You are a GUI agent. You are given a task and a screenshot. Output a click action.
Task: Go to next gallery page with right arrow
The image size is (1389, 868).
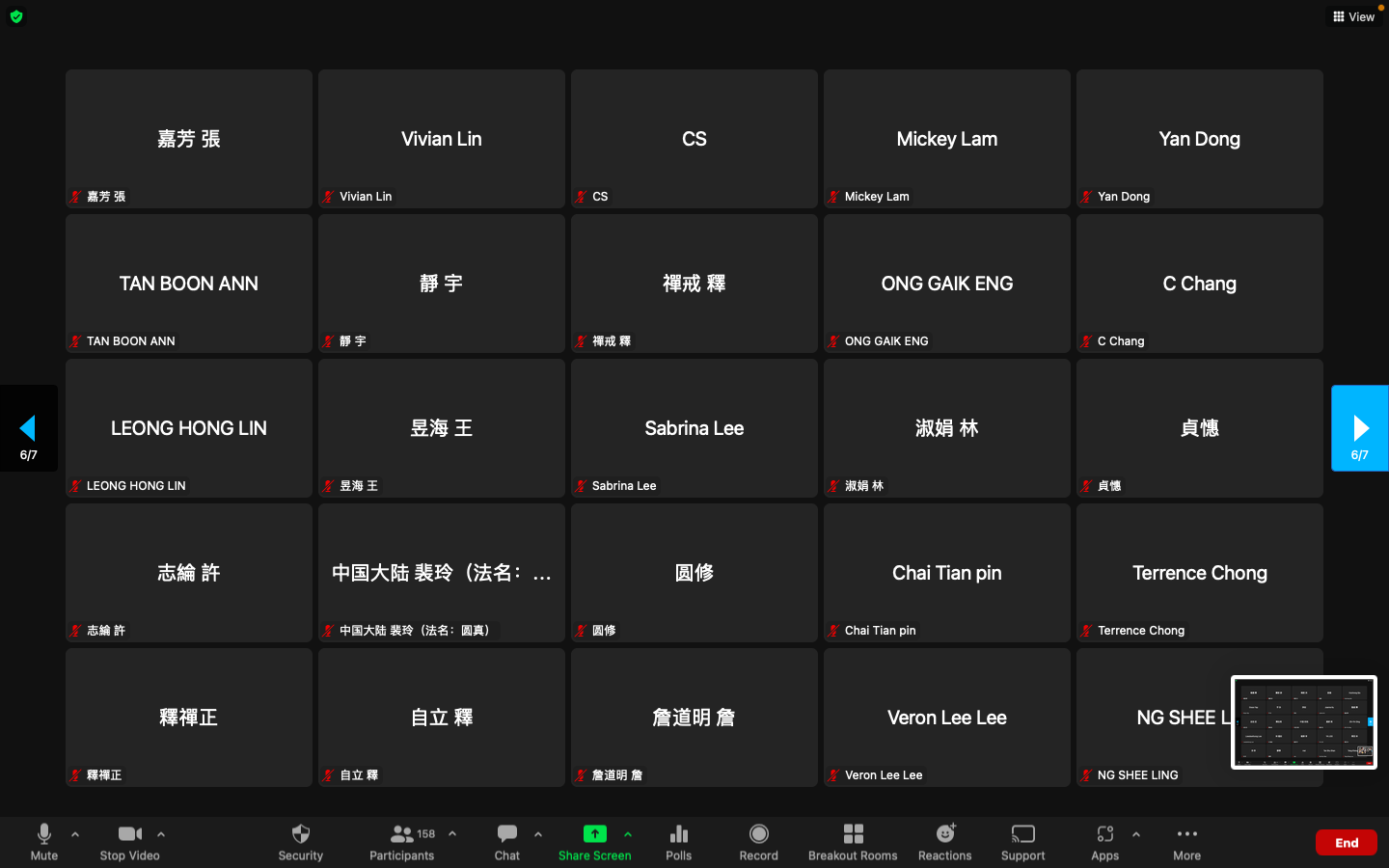tap(1359, 428)
